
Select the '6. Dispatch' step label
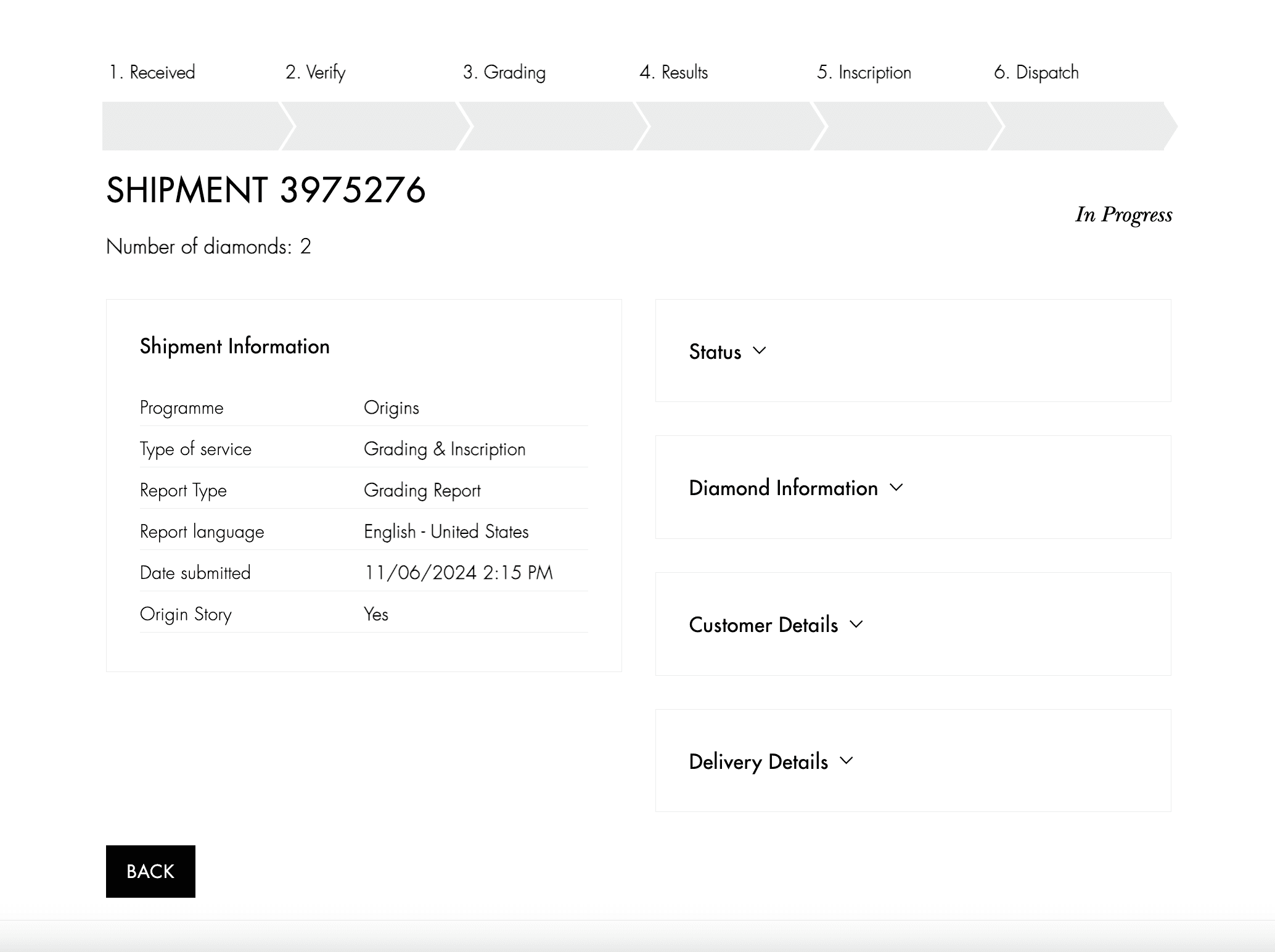pos(1036,73)
